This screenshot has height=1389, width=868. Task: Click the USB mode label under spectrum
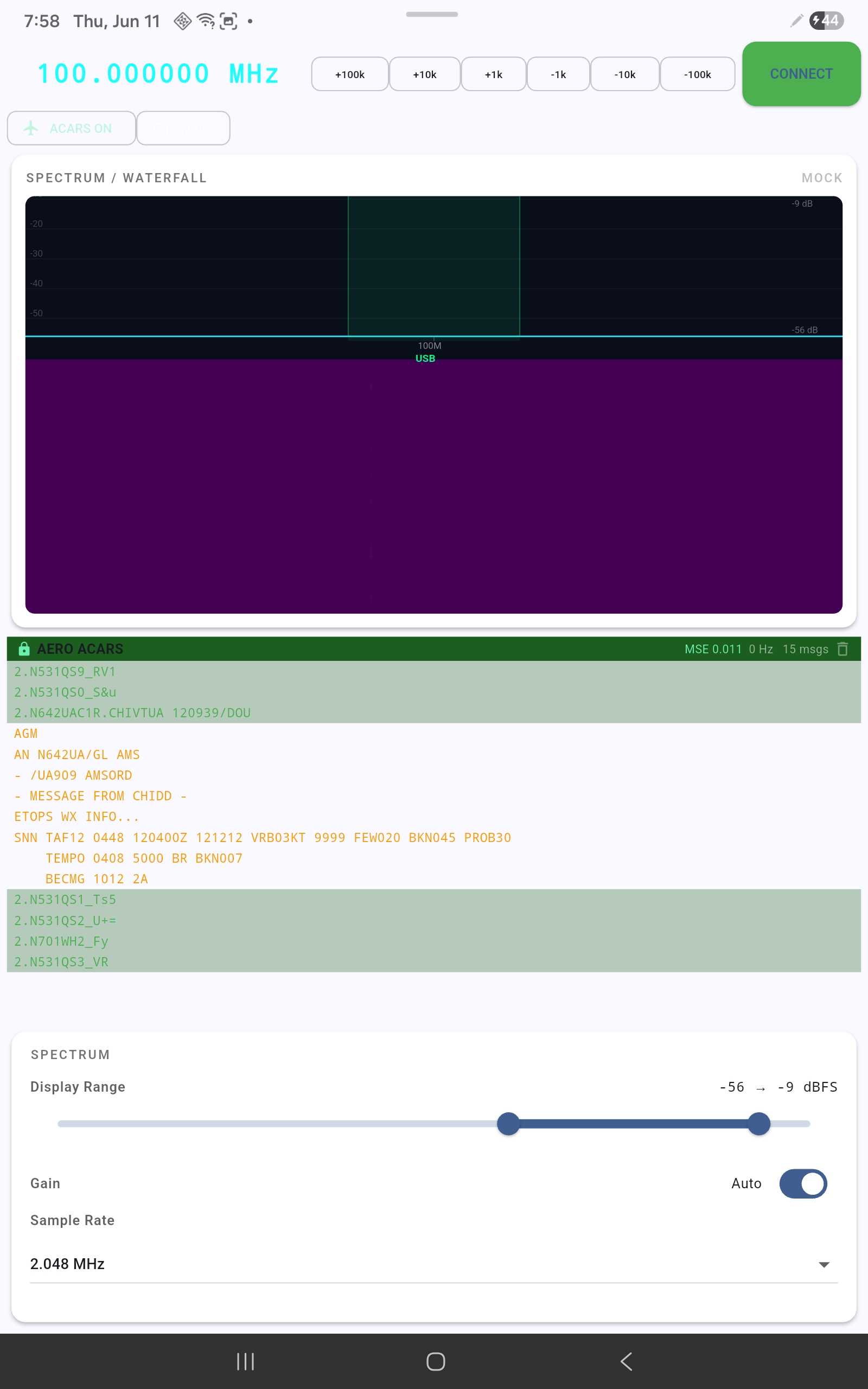coord(425,358)
